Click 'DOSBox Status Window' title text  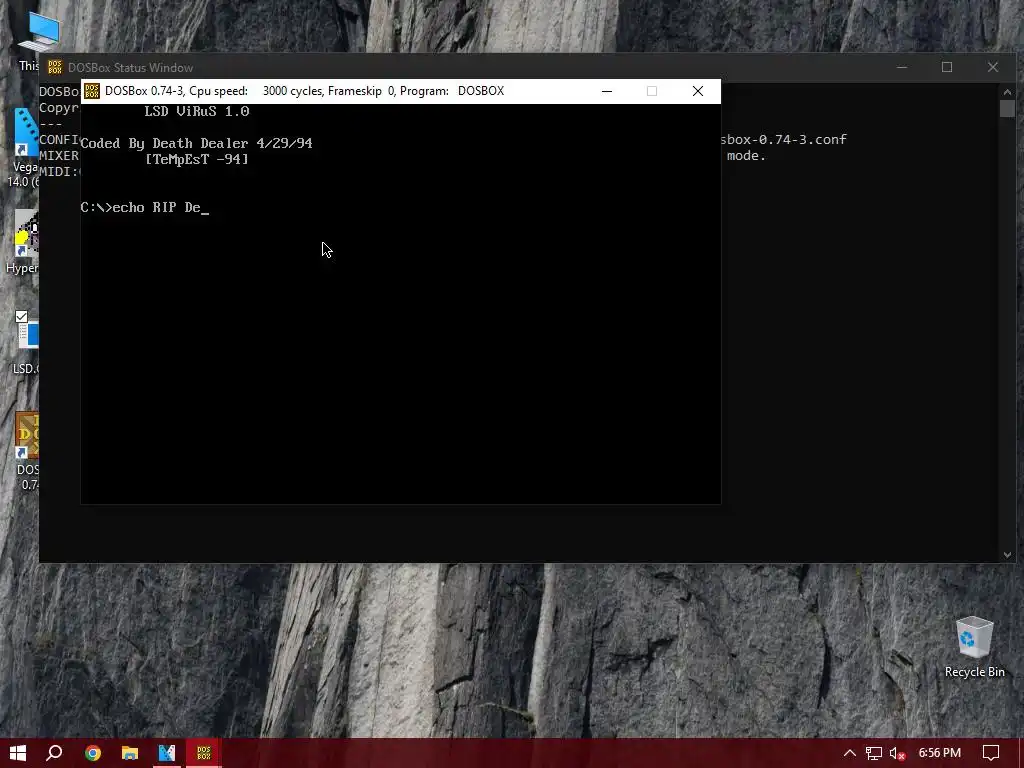pyautogui.click(x=131, y=67)
